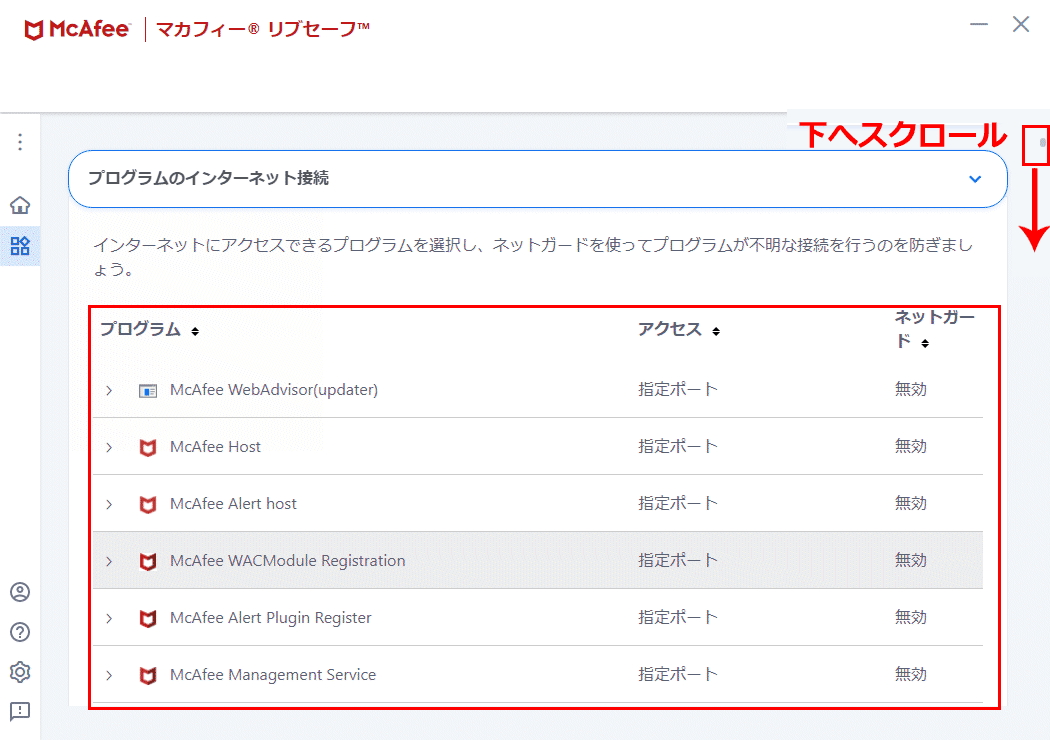The image size is (1050, 740).
Task: Click the ネットガード column header
Action: pyautogui.click(x=935, y=329)
